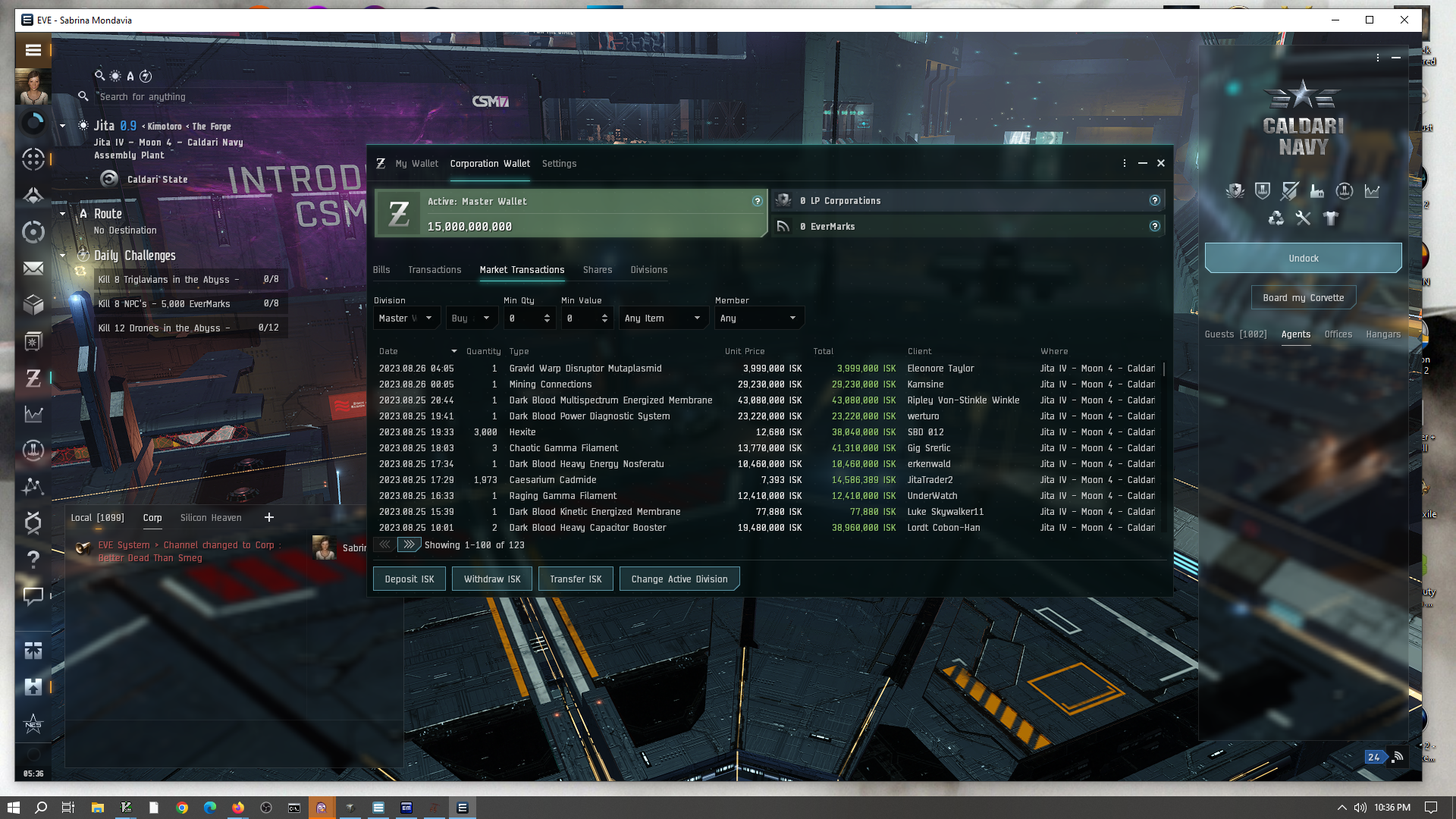Viewport: 1456px width, 819px height.
Task: Open Firefox from the Windows taskbar
Action: pyautogui.click(x=238, y=808)
